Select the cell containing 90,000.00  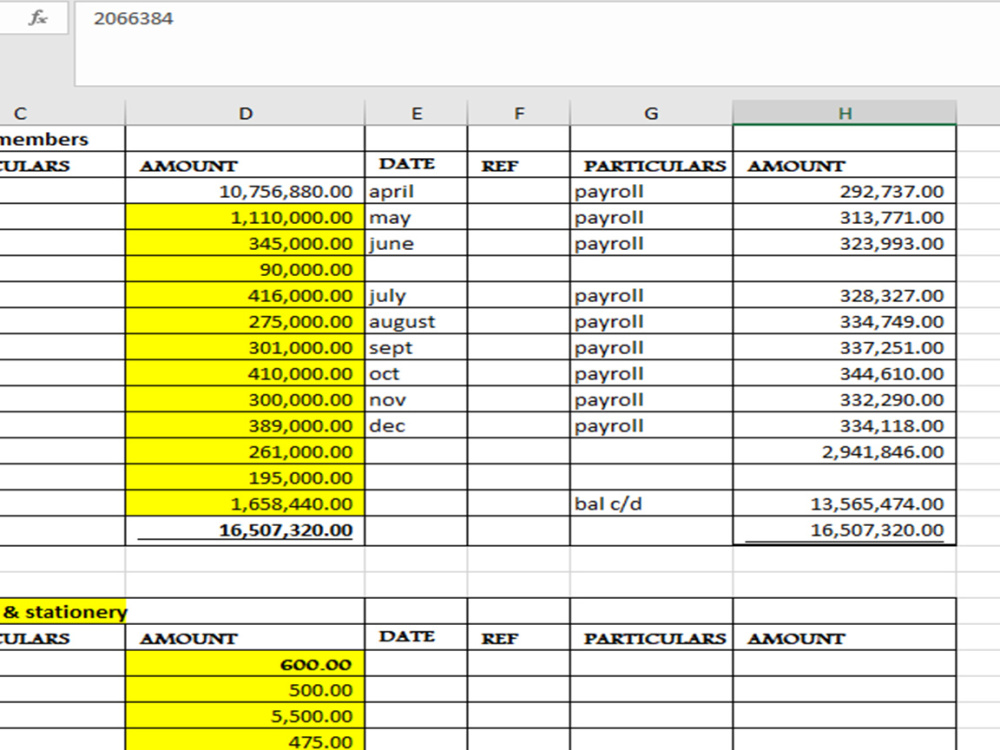246,270
